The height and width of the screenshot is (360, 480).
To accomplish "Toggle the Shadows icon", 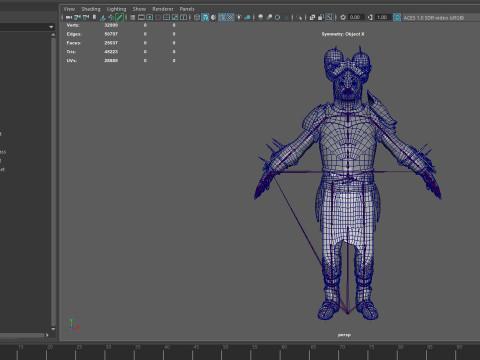I will (x=248, y=17).
